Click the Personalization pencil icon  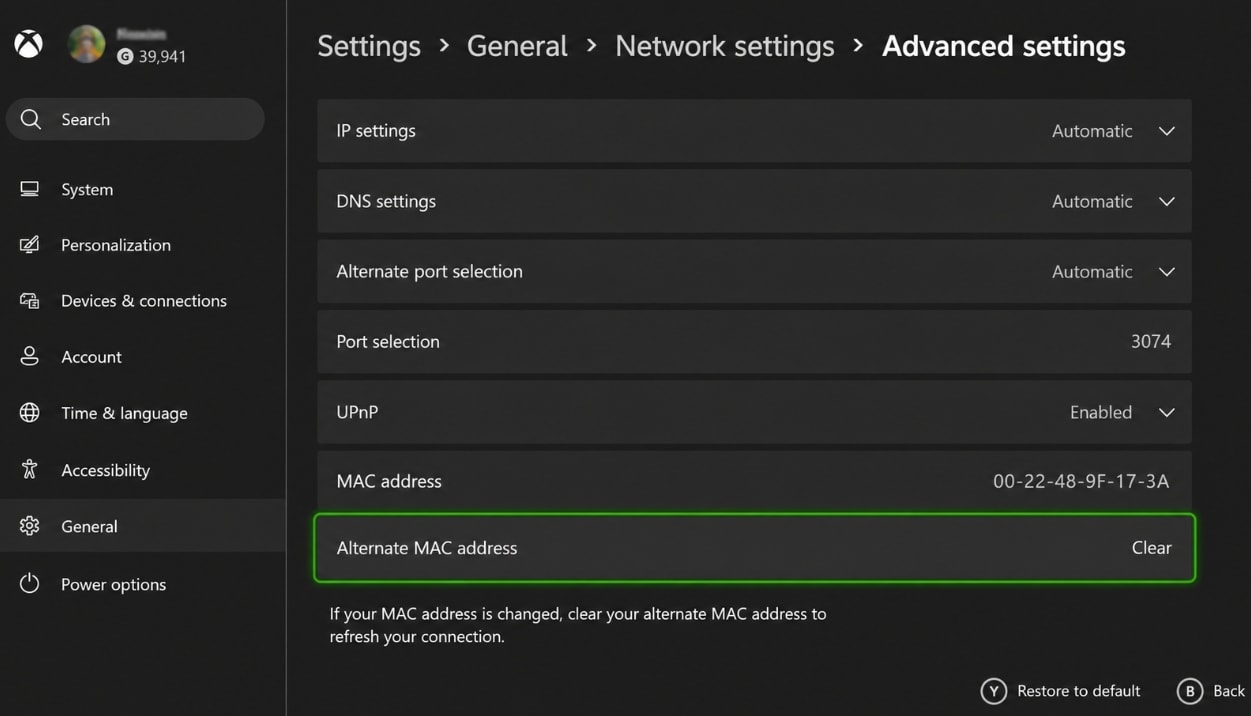point(30,245)
